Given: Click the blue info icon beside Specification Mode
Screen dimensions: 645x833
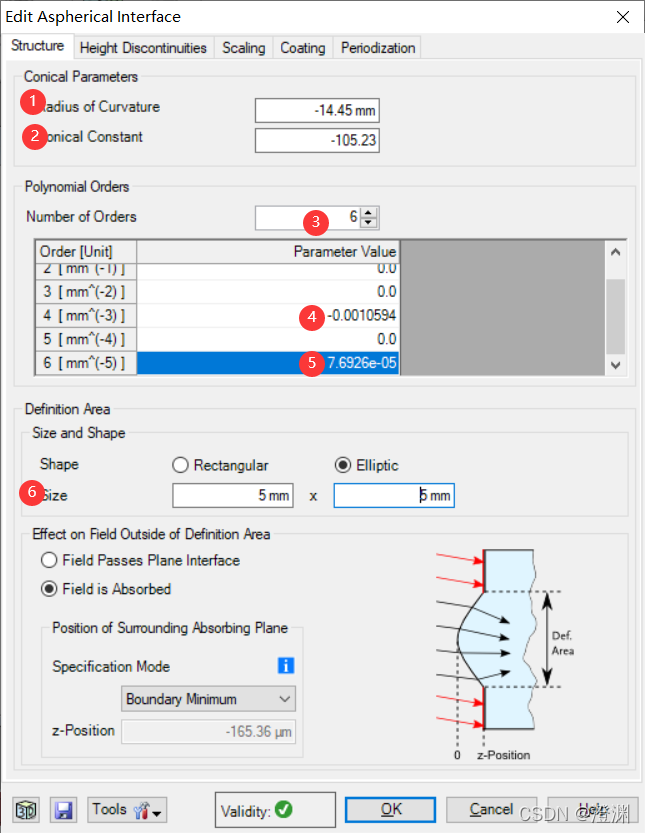Looking at the screenshot, I should [286, 665].
